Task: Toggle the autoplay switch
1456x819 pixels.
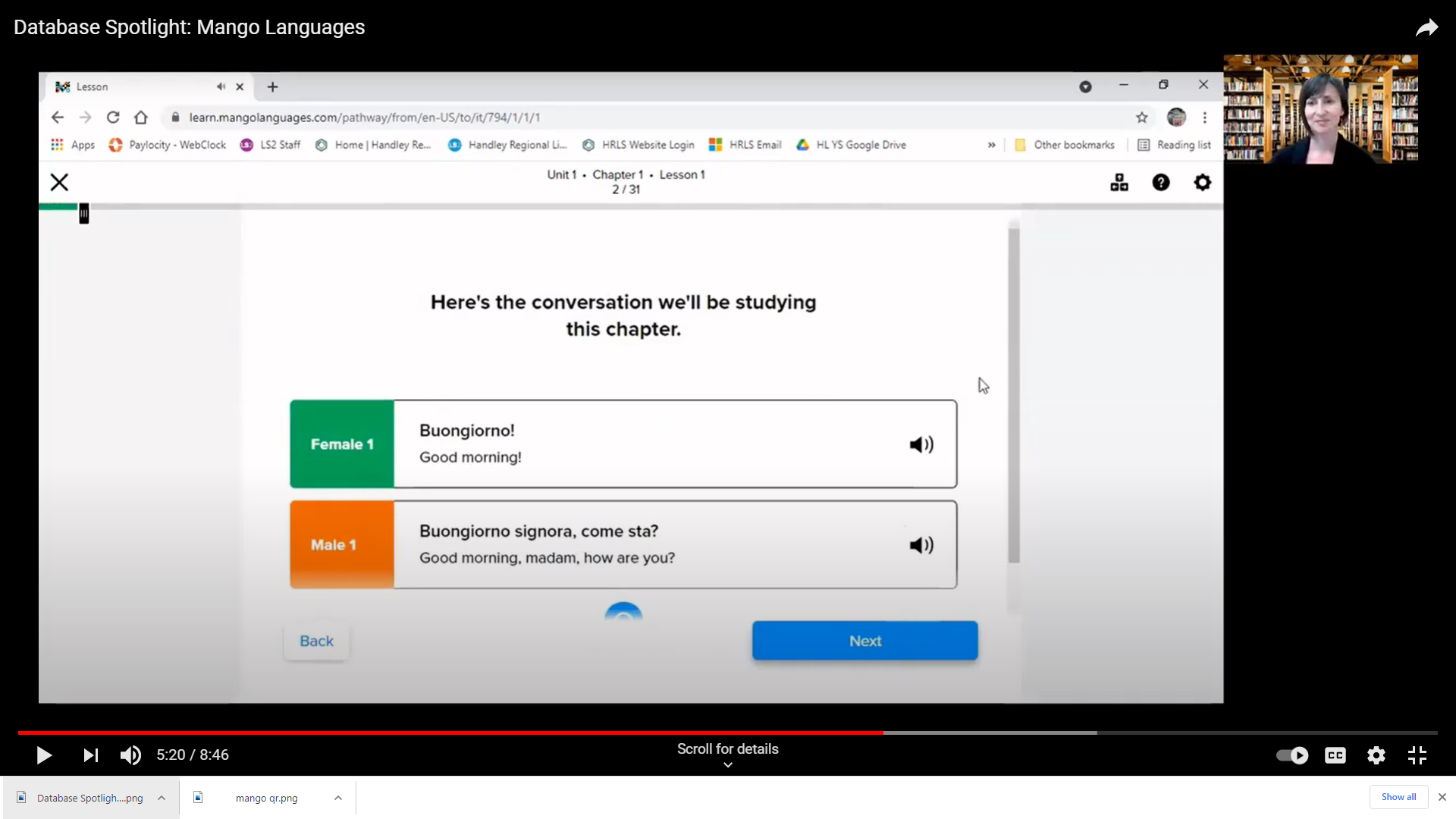Action: (1292, 755)
